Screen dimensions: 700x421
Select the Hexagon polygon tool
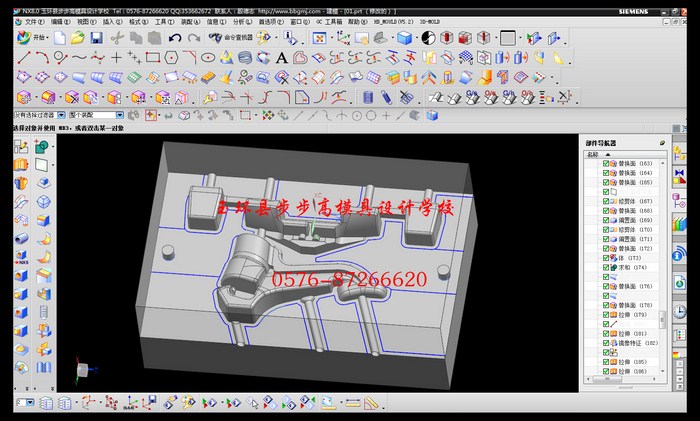(x=172, y=57)
